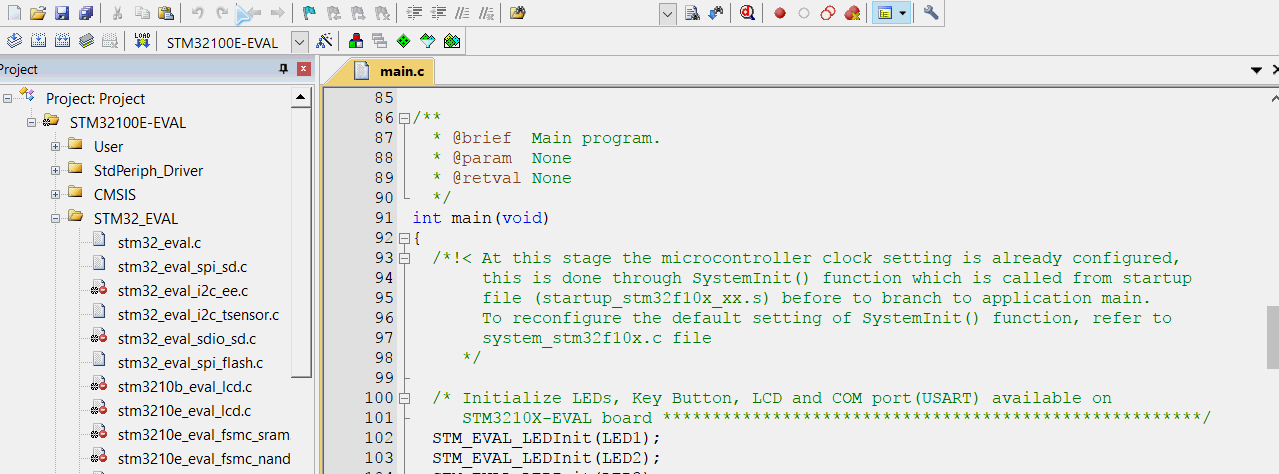Open the search text combo box dropdown
The image size is (1279, 474).
coord(668,13)
